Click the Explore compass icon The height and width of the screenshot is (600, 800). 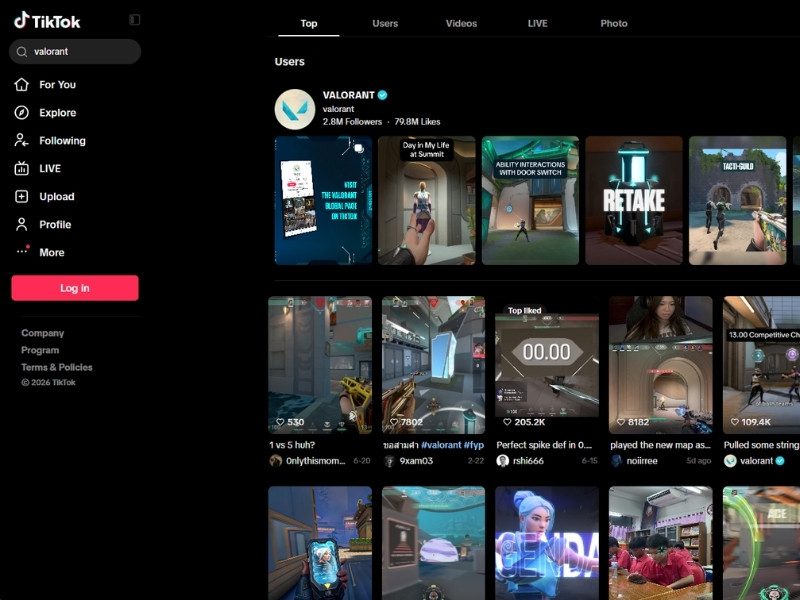coord(21,112)
